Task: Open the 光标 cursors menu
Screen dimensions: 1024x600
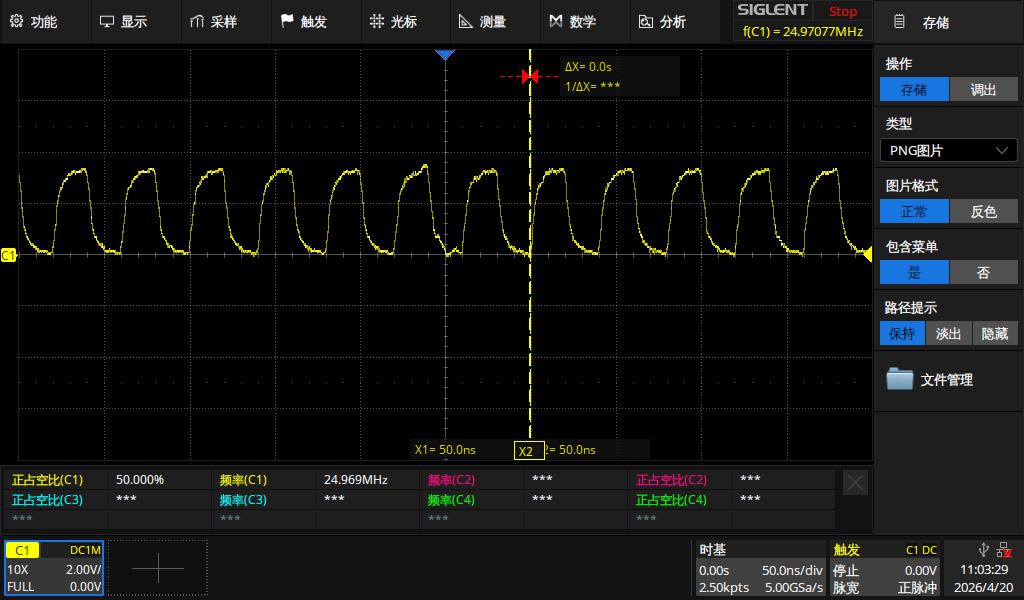Action: pos(393,22)
